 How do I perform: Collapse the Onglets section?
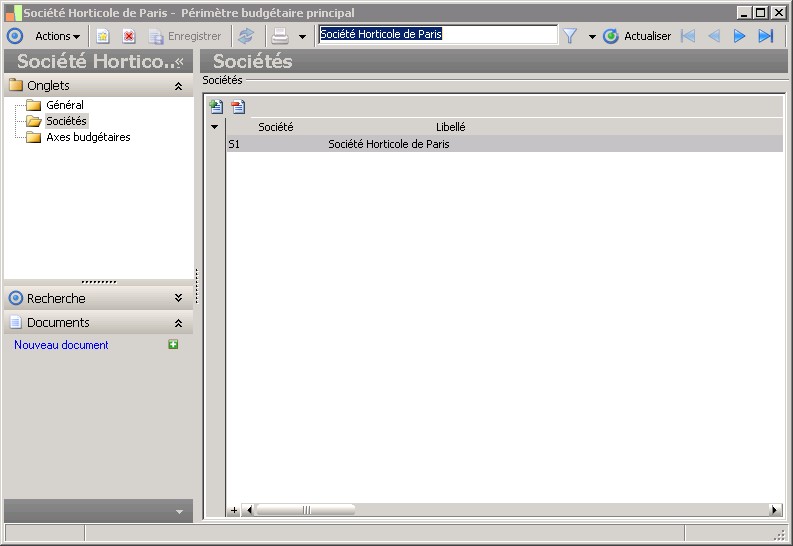coord(179,86)
